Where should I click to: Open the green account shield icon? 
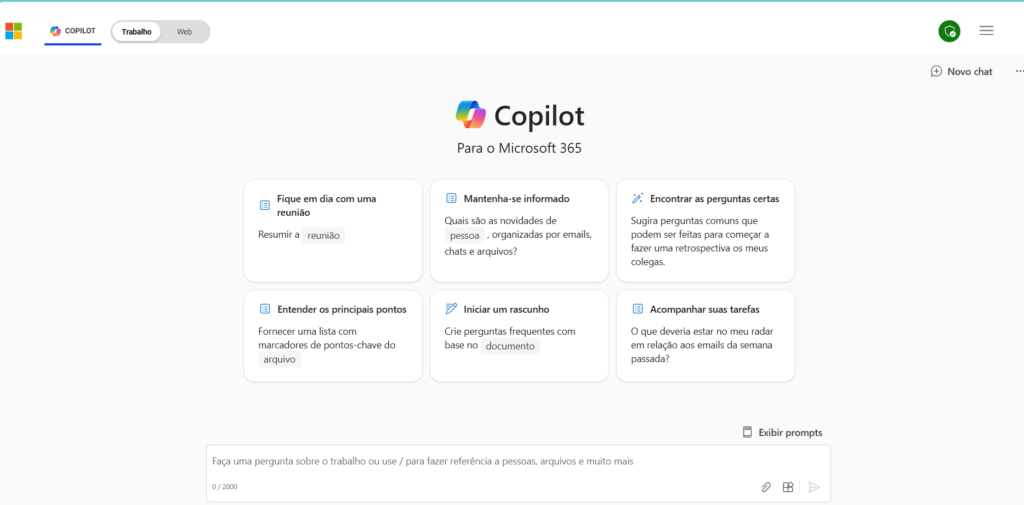[949, 31]
